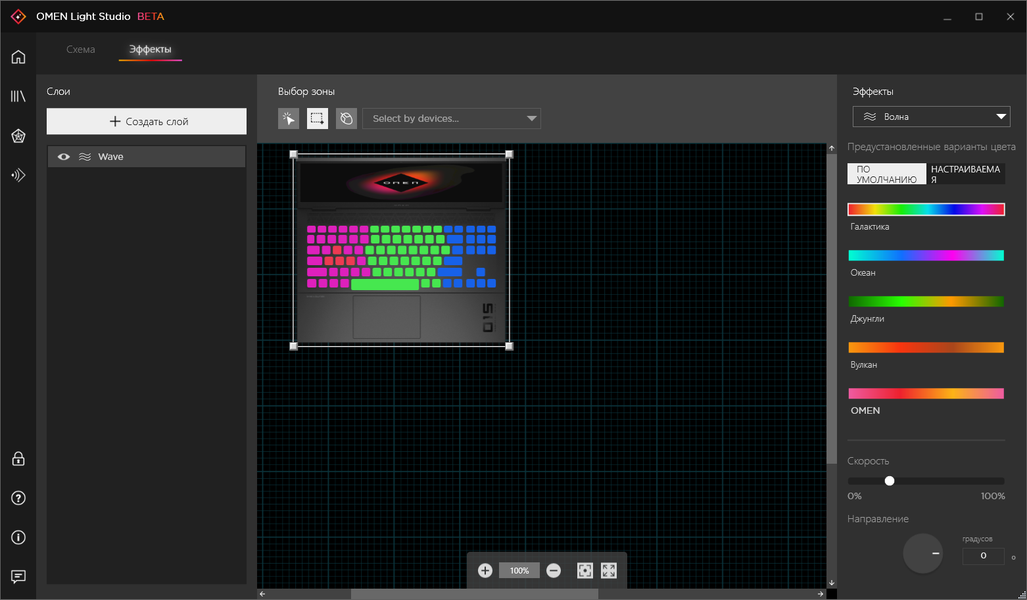Choose the Вулкан color preset
The width and height of the screenshot is (1027, 600).
click(926, 347)
